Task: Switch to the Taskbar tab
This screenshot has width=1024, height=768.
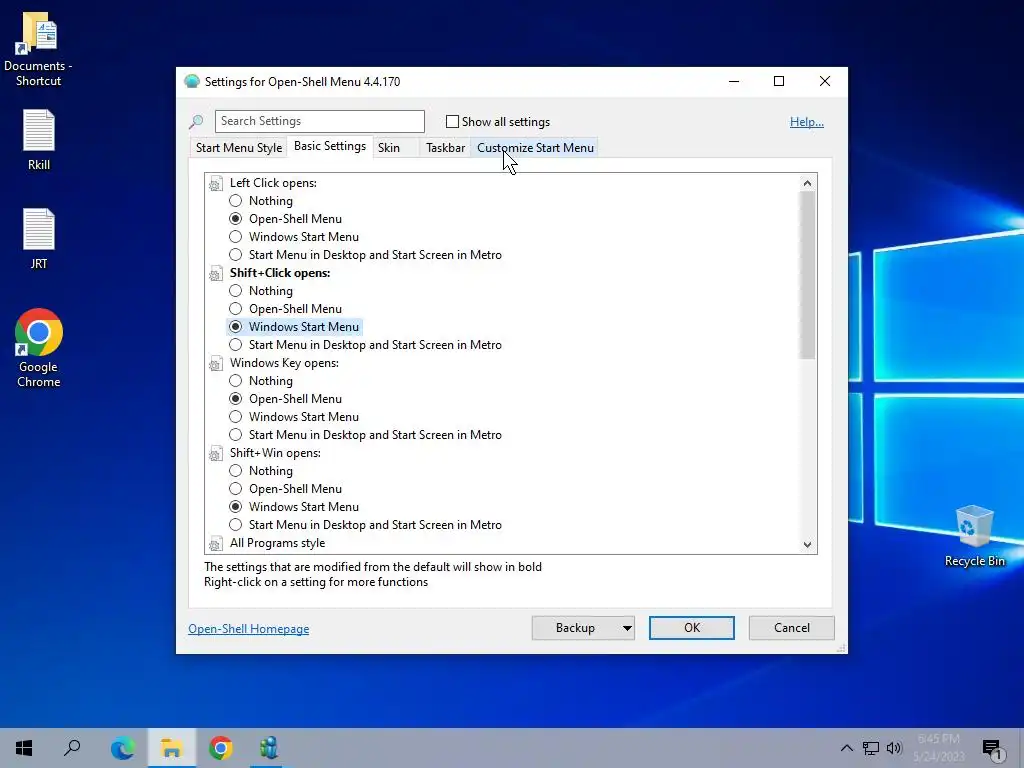Action: pyautogui.click(x=445, y=148)
